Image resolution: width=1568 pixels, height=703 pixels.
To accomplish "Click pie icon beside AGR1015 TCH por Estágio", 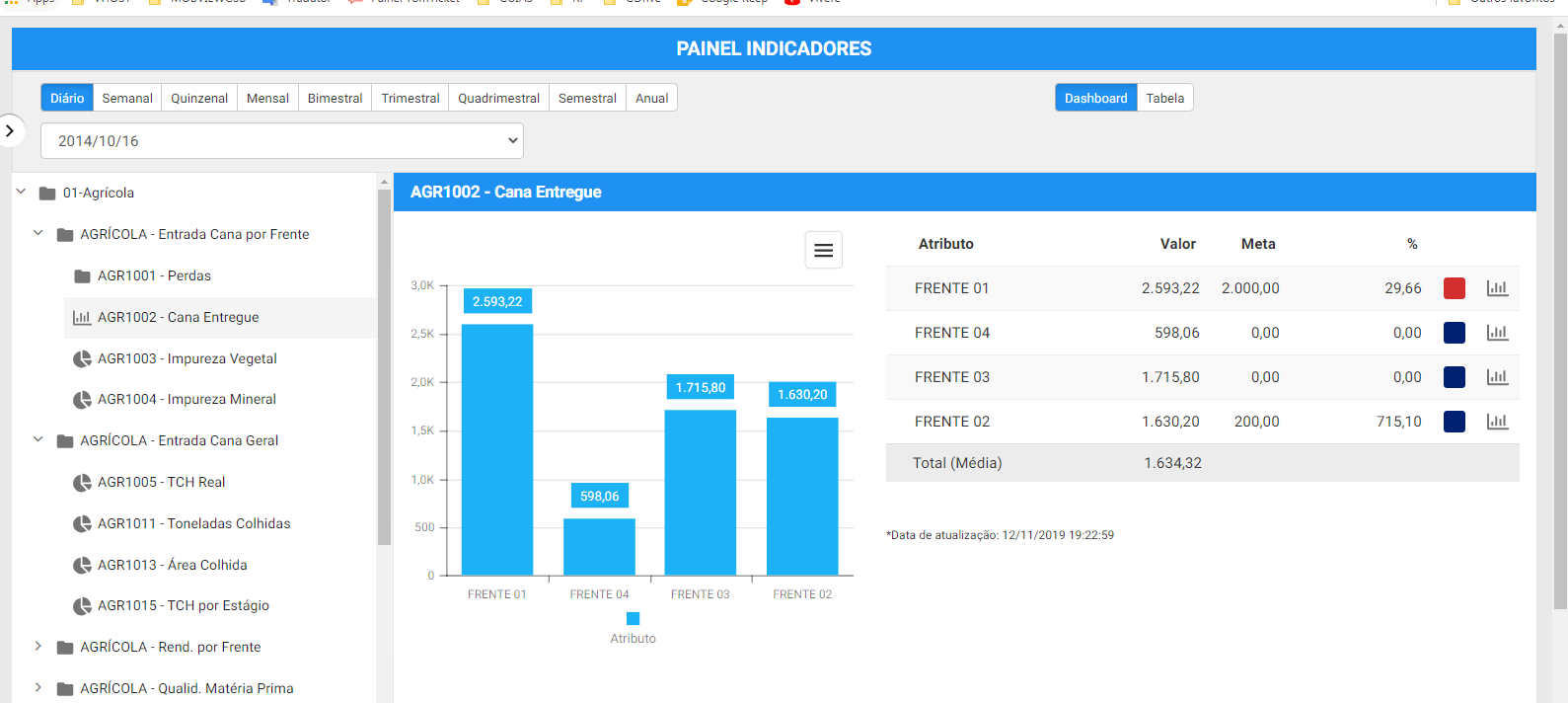I will point(82,606).
